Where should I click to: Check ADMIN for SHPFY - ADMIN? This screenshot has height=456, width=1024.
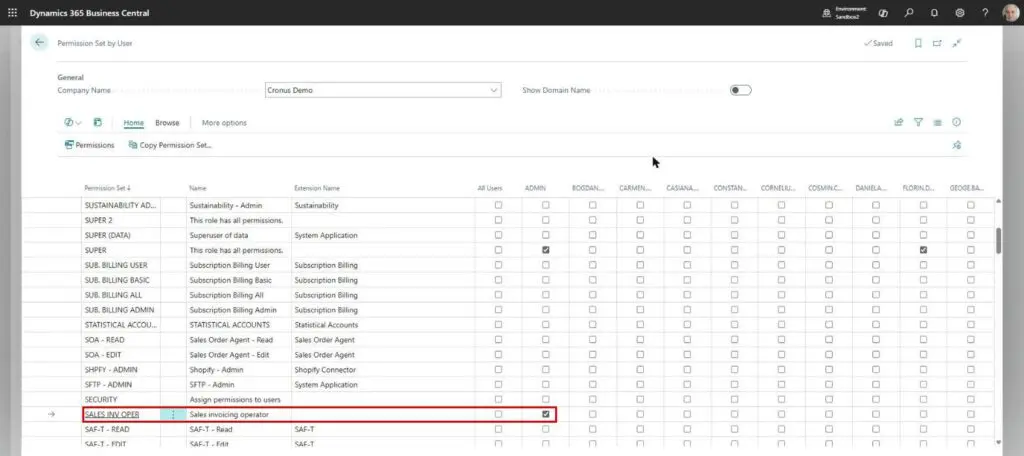545,369
